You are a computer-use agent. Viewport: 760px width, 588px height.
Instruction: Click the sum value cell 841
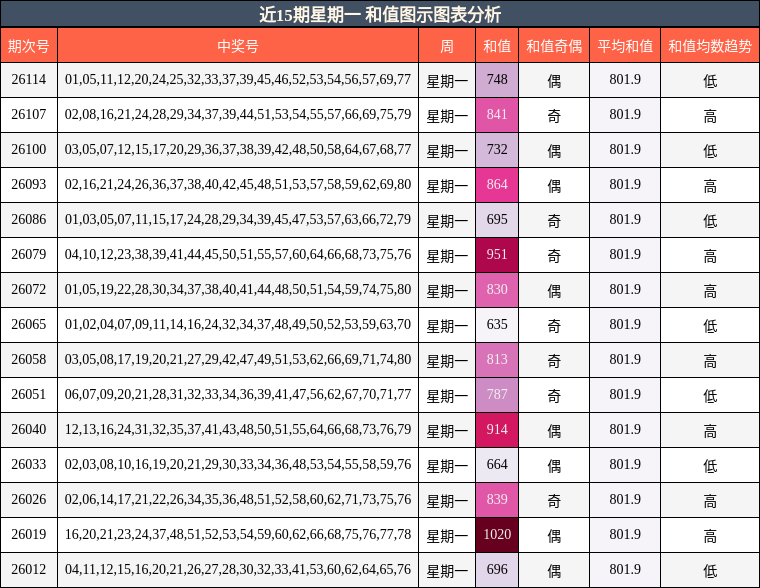[497, 115]
